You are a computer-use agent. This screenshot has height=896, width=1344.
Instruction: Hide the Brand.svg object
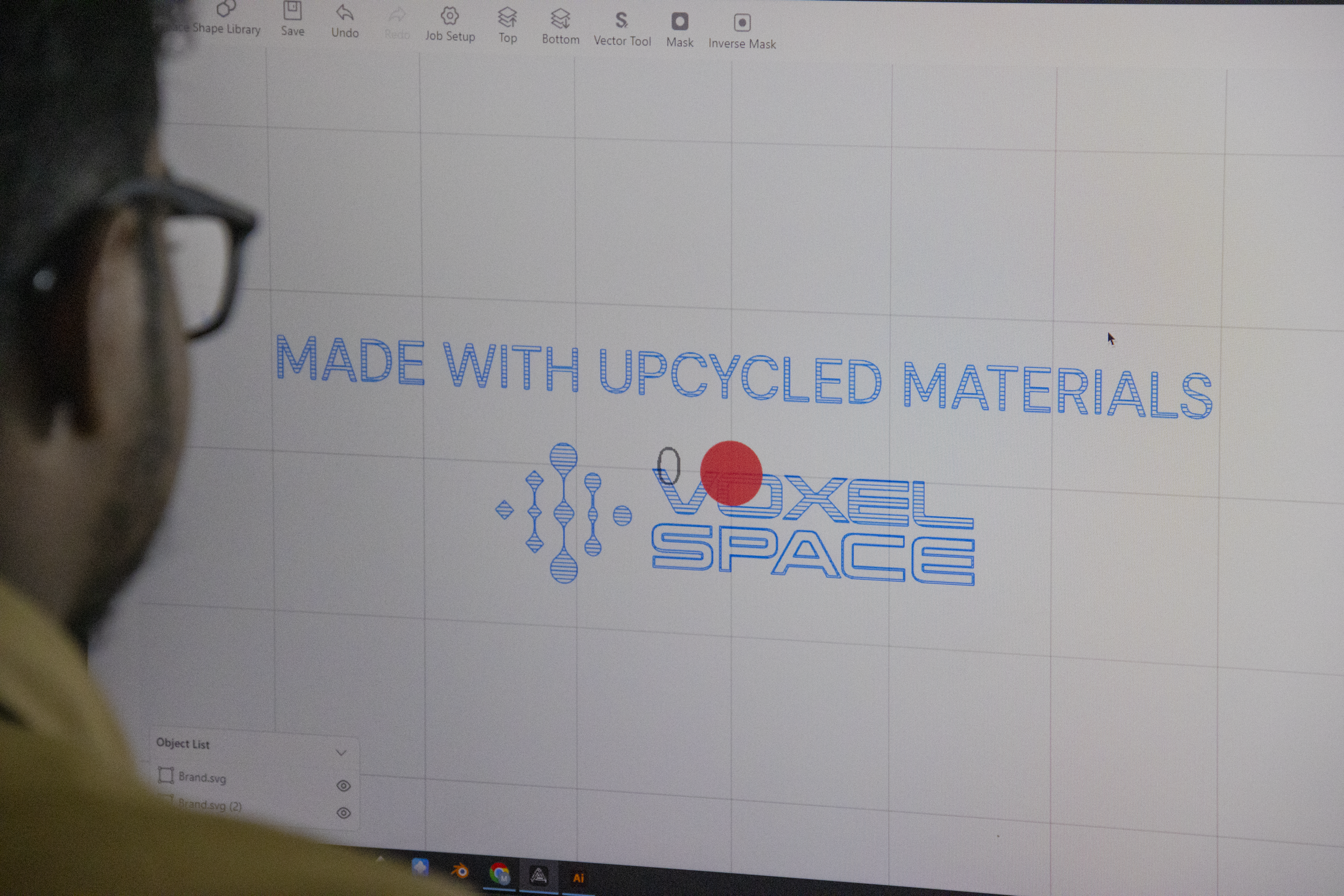344,786
